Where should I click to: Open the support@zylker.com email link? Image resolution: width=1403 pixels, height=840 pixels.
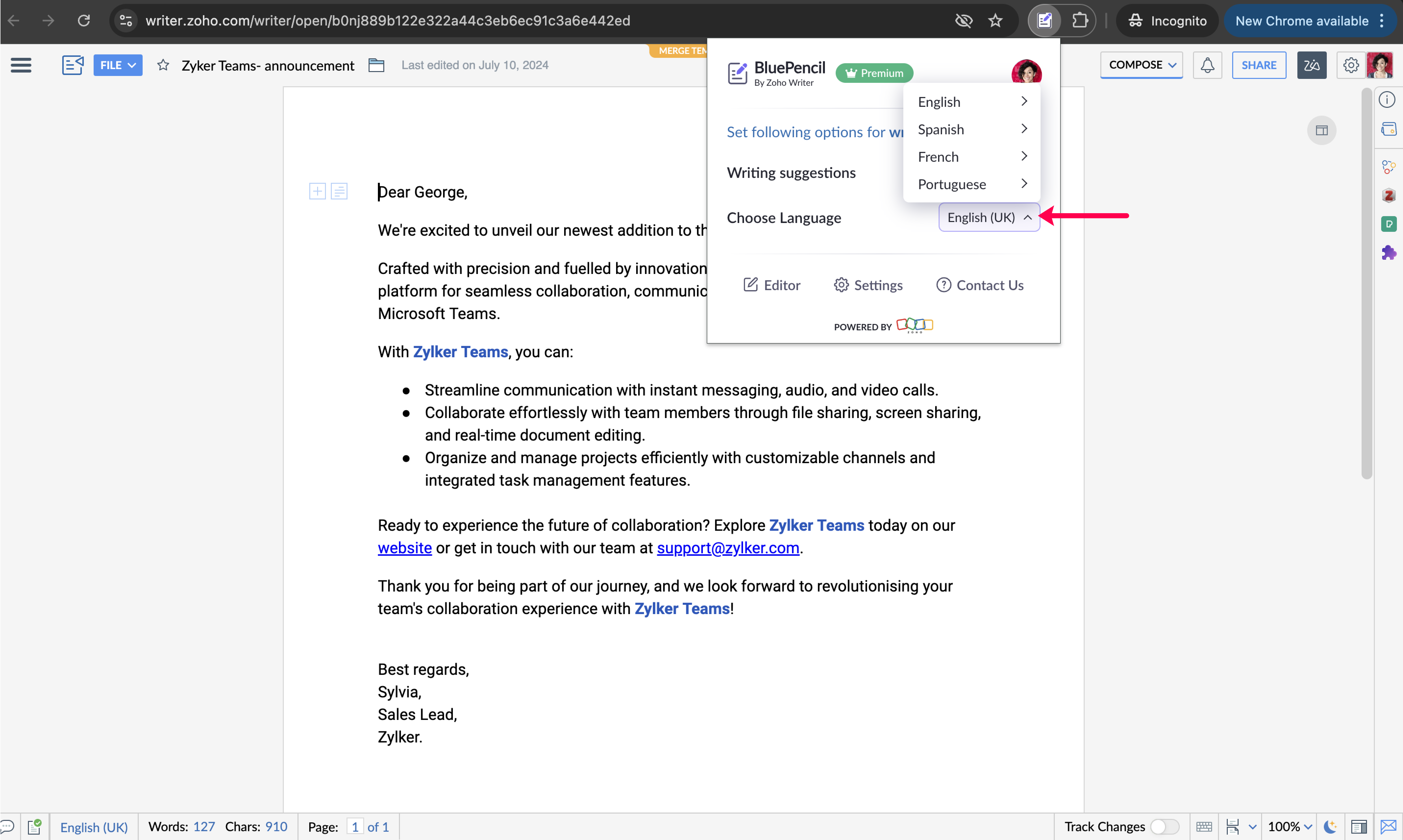728,548
